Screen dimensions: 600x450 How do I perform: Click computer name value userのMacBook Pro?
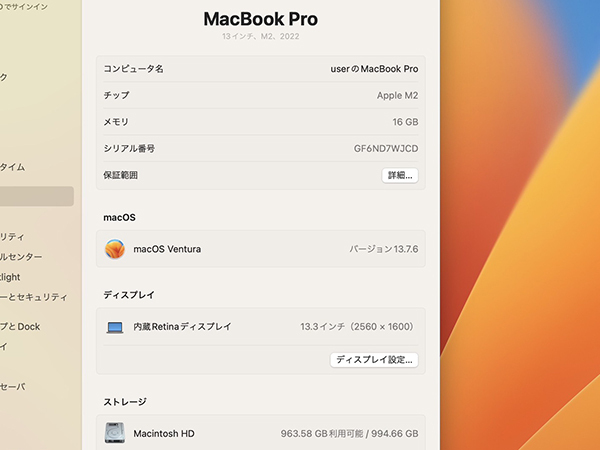point(374,69)
